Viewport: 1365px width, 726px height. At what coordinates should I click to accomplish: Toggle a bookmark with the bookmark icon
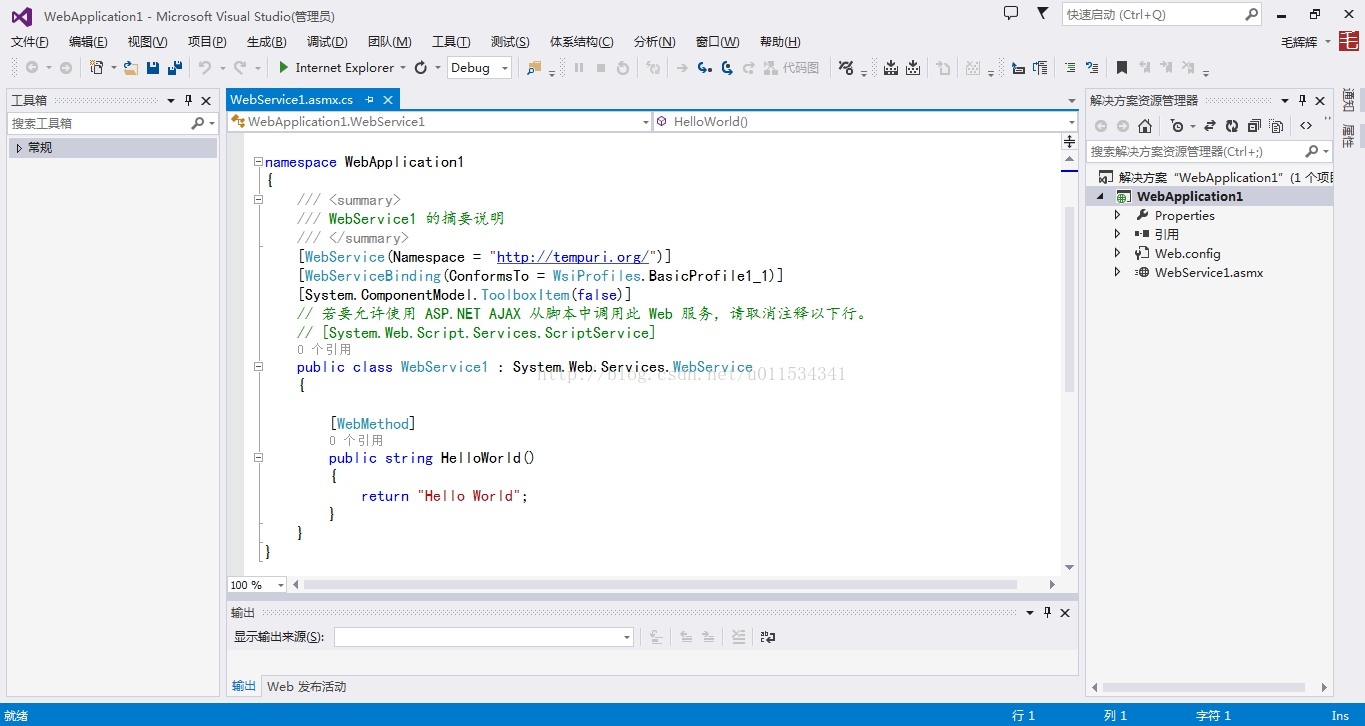[x=1122, y=68]
